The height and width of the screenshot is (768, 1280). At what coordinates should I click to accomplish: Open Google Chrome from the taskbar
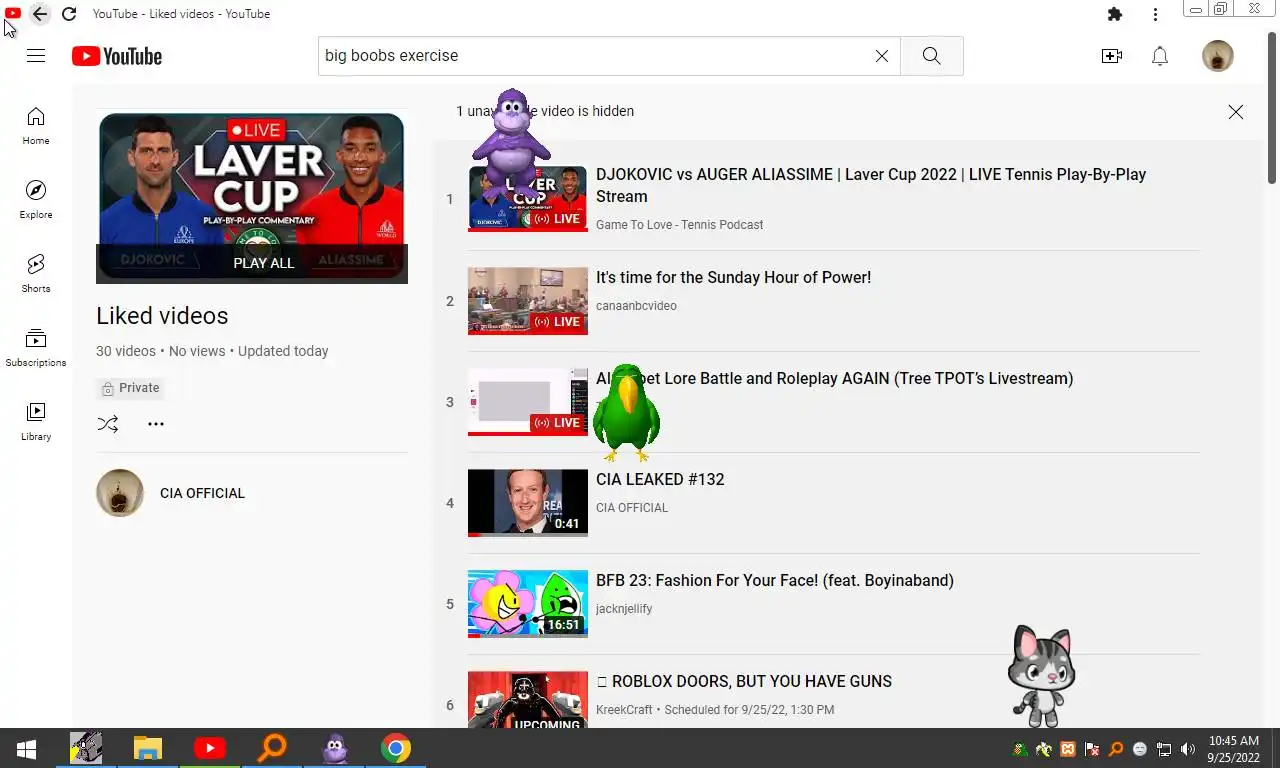click(396, 748)
